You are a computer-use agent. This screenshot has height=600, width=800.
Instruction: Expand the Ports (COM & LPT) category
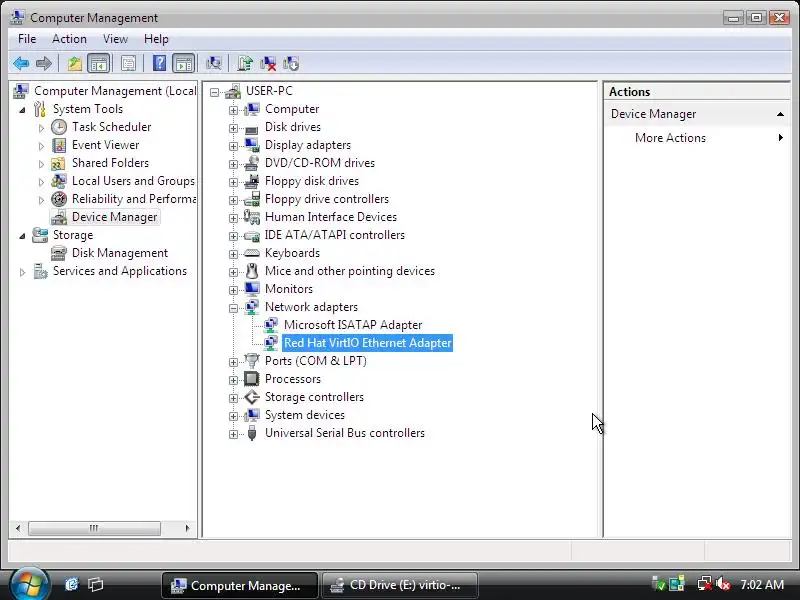pyautogui.click(x=233, y=362)
